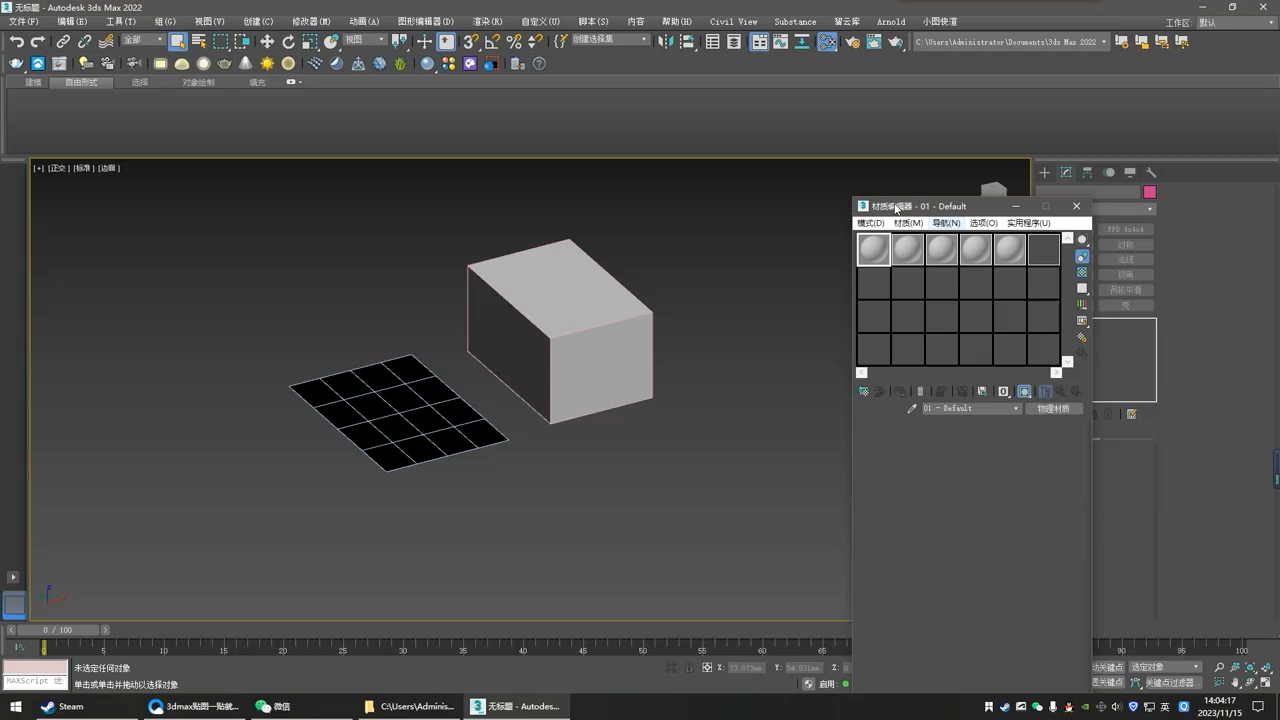Click the Bind to Space Warp icon

pos(106,41)
